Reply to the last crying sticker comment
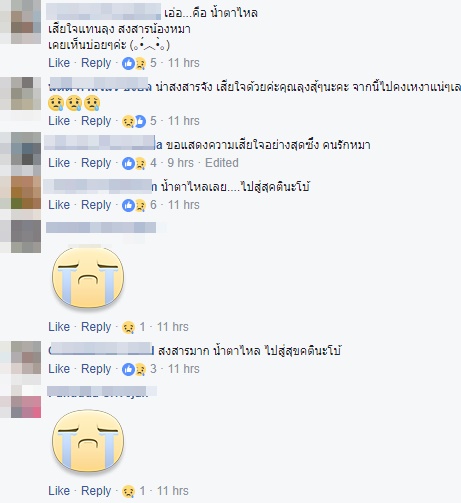 pos(96,491)
